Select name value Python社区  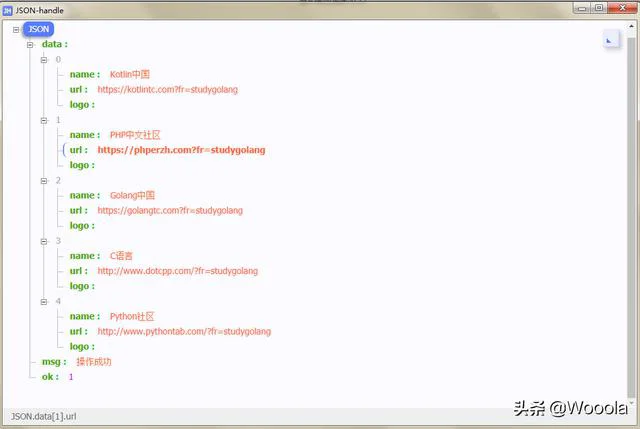(132, 316)
